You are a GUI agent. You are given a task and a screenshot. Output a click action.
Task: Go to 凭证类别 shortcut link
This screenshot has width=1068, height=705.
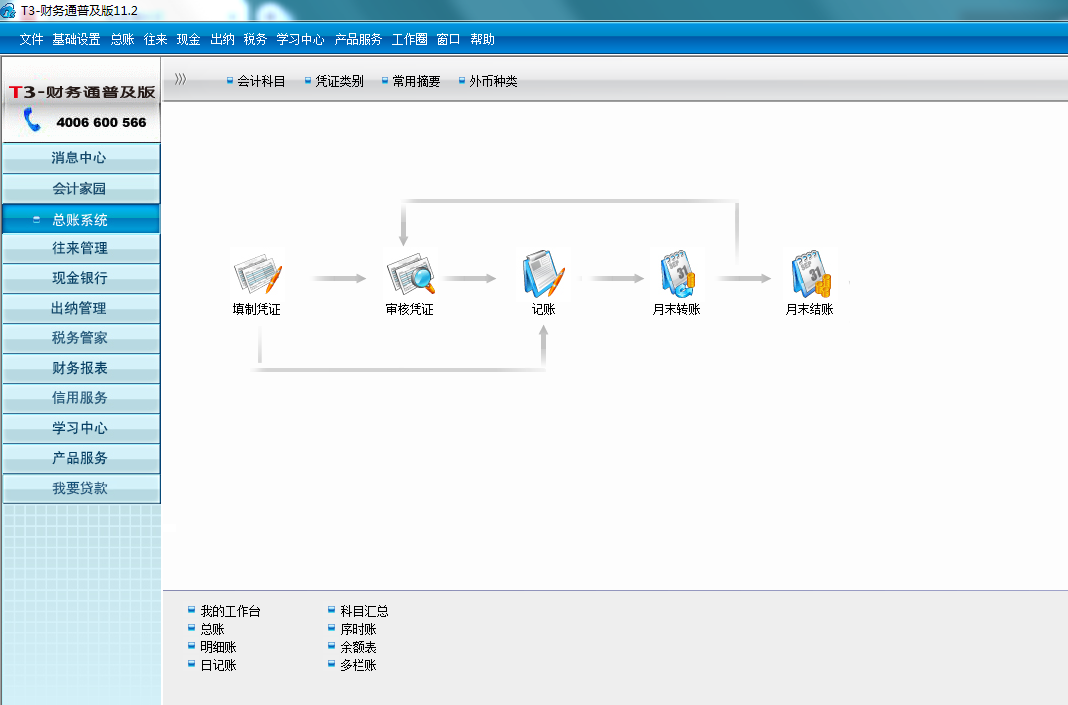point(334,81)
